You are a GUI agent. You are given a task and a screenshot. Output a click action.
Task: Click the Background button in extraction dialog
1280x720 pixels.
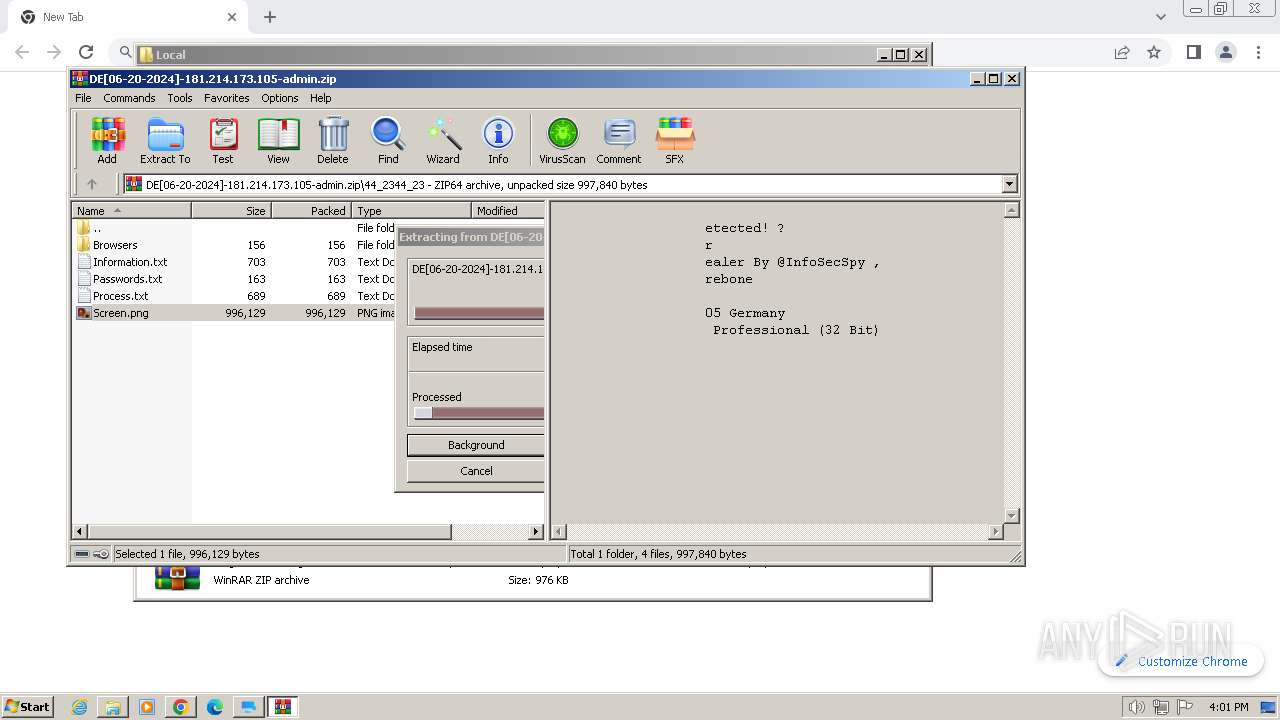(476, 445)
